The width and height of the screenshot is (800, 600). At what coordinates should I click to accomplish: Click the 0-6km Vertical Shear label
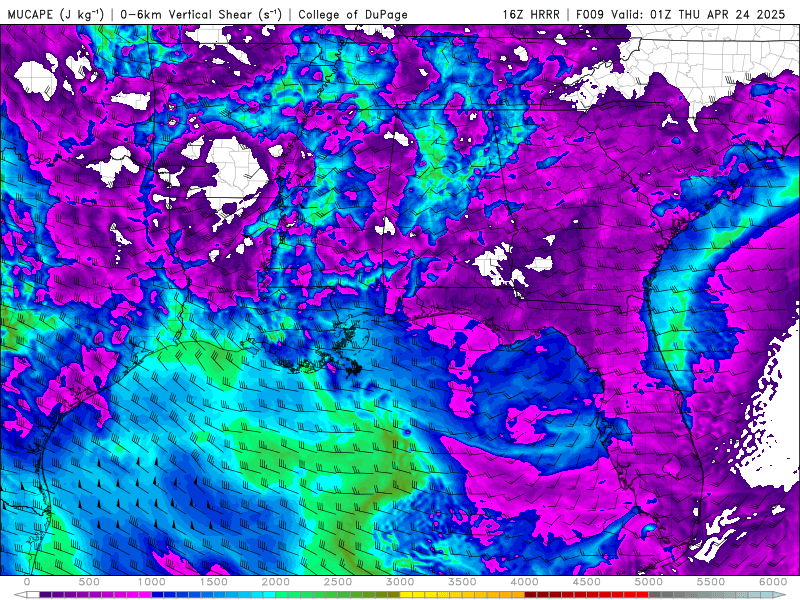click(201, 14)
